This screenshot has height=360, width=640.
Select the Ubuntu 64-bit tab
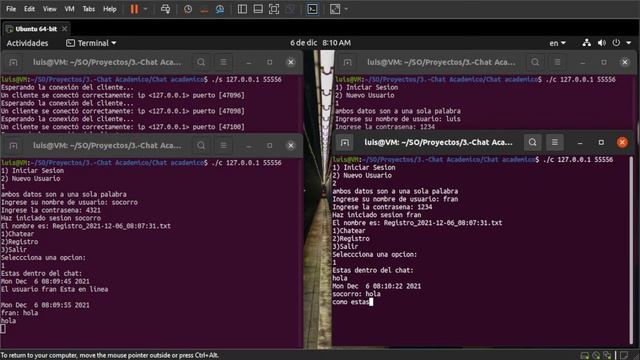pyautogui.click(x=36, y=29)
